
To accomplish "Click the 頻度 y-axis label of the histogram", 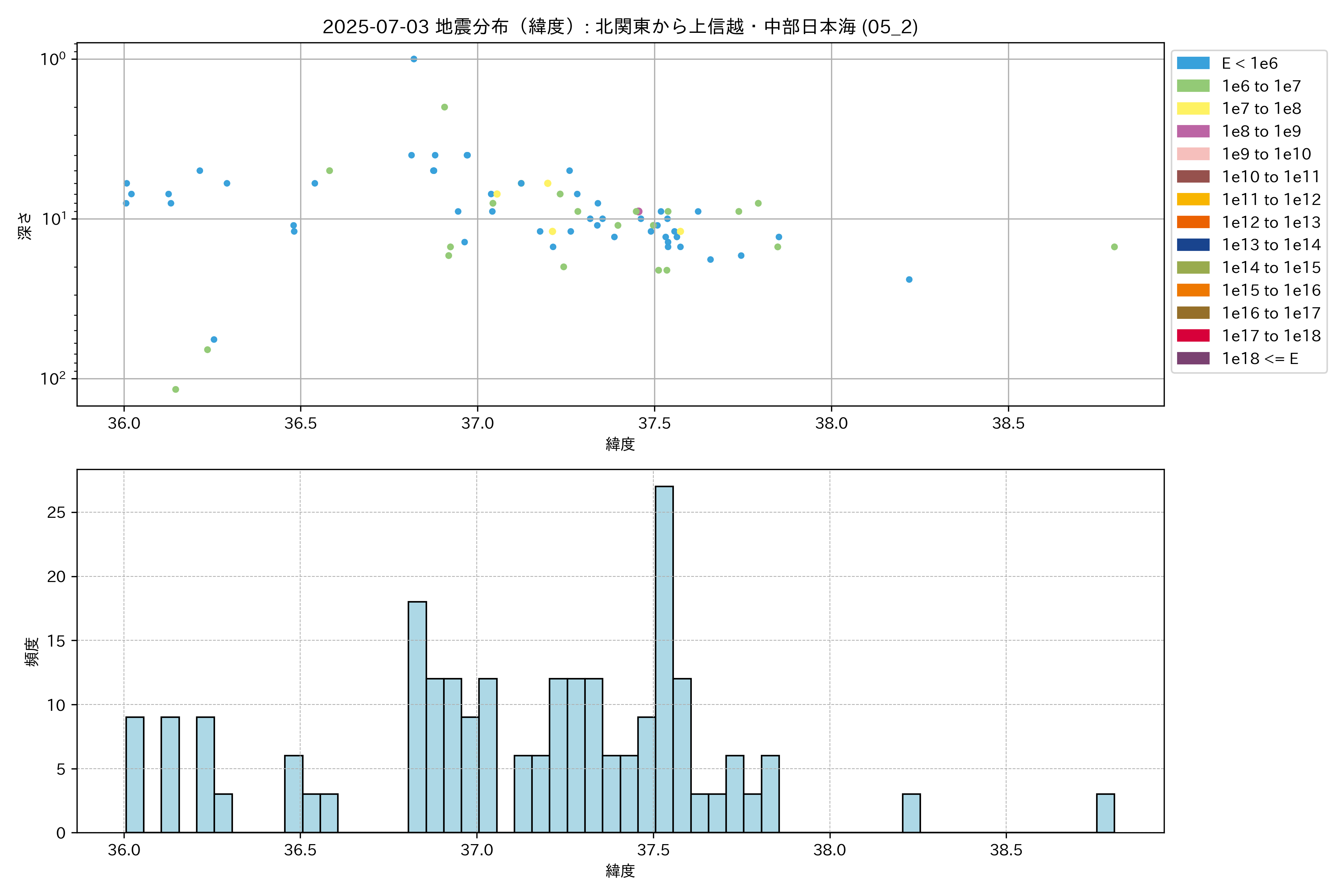I will click(x=32, y=651).
